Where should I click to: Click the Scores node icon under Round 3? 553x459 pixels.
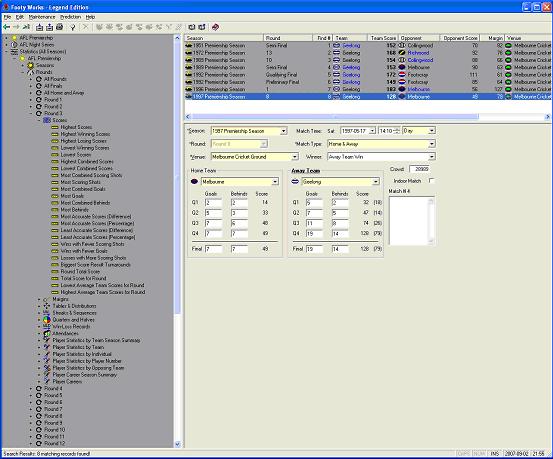pos(47,120)
